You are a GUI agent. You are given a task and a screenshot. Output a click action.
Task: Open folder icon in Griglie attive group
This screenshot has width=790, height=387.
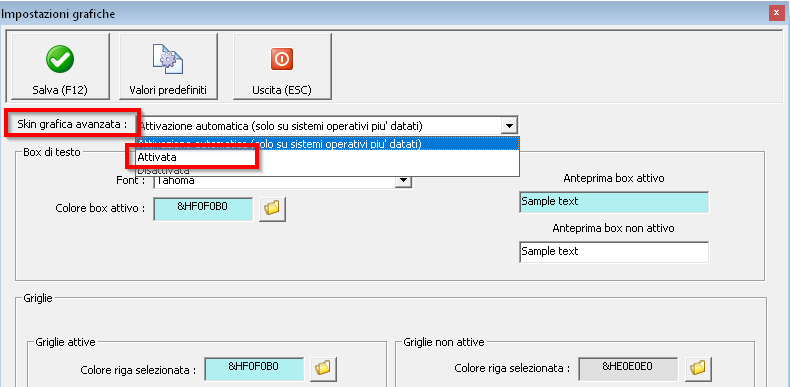pos(323,369)
